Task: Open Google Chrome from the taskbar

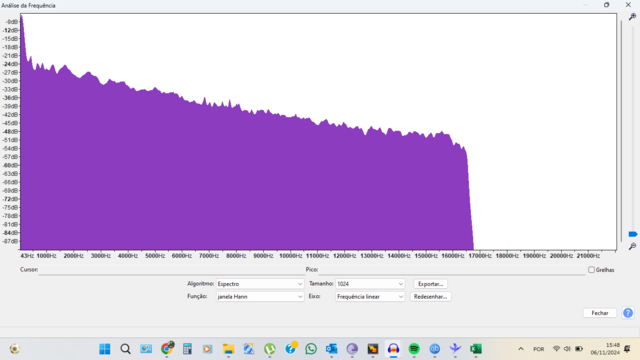Action: pyautogui.click(x=167, y=349)
